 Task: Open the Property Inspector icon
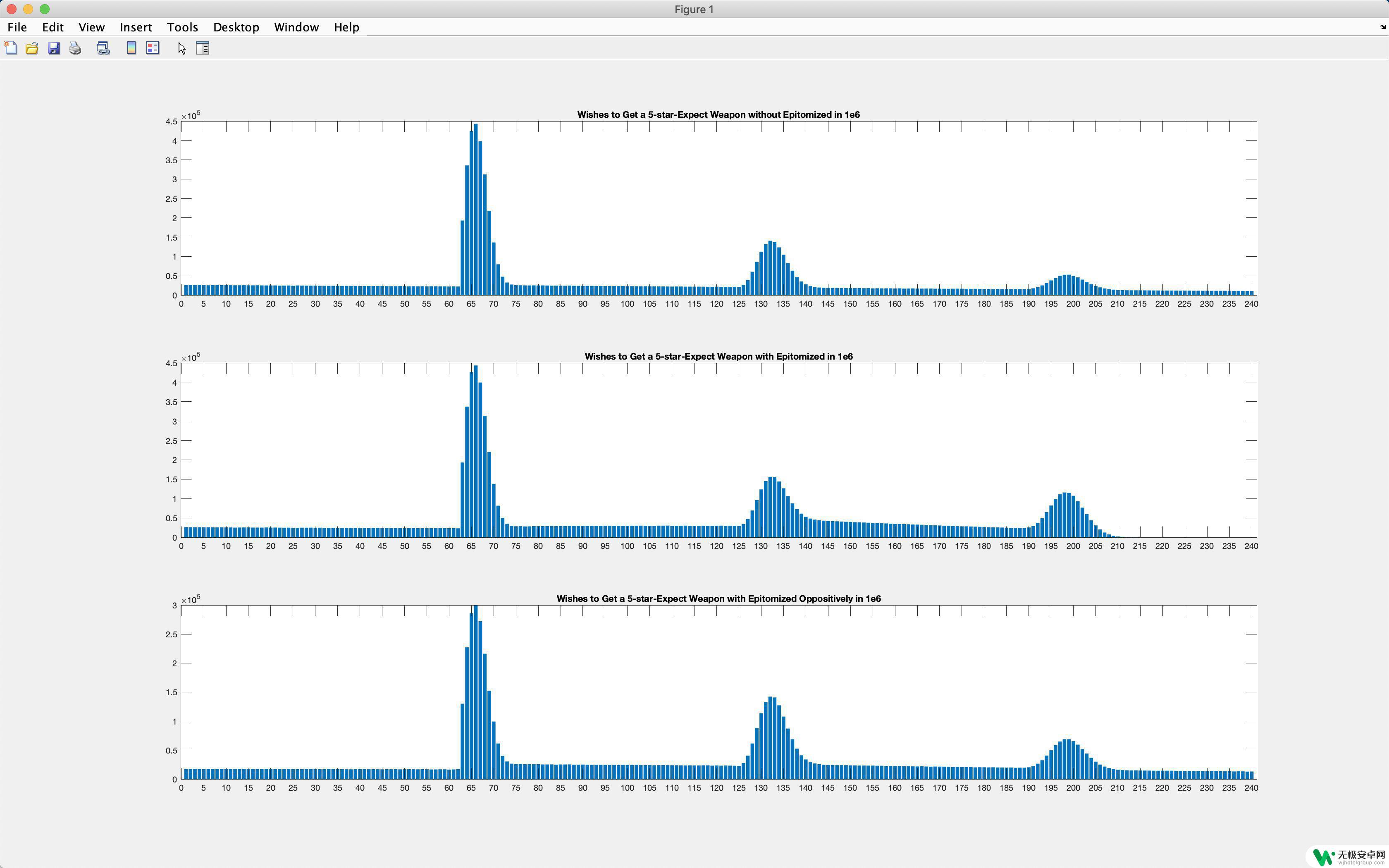tap(203, 48)
